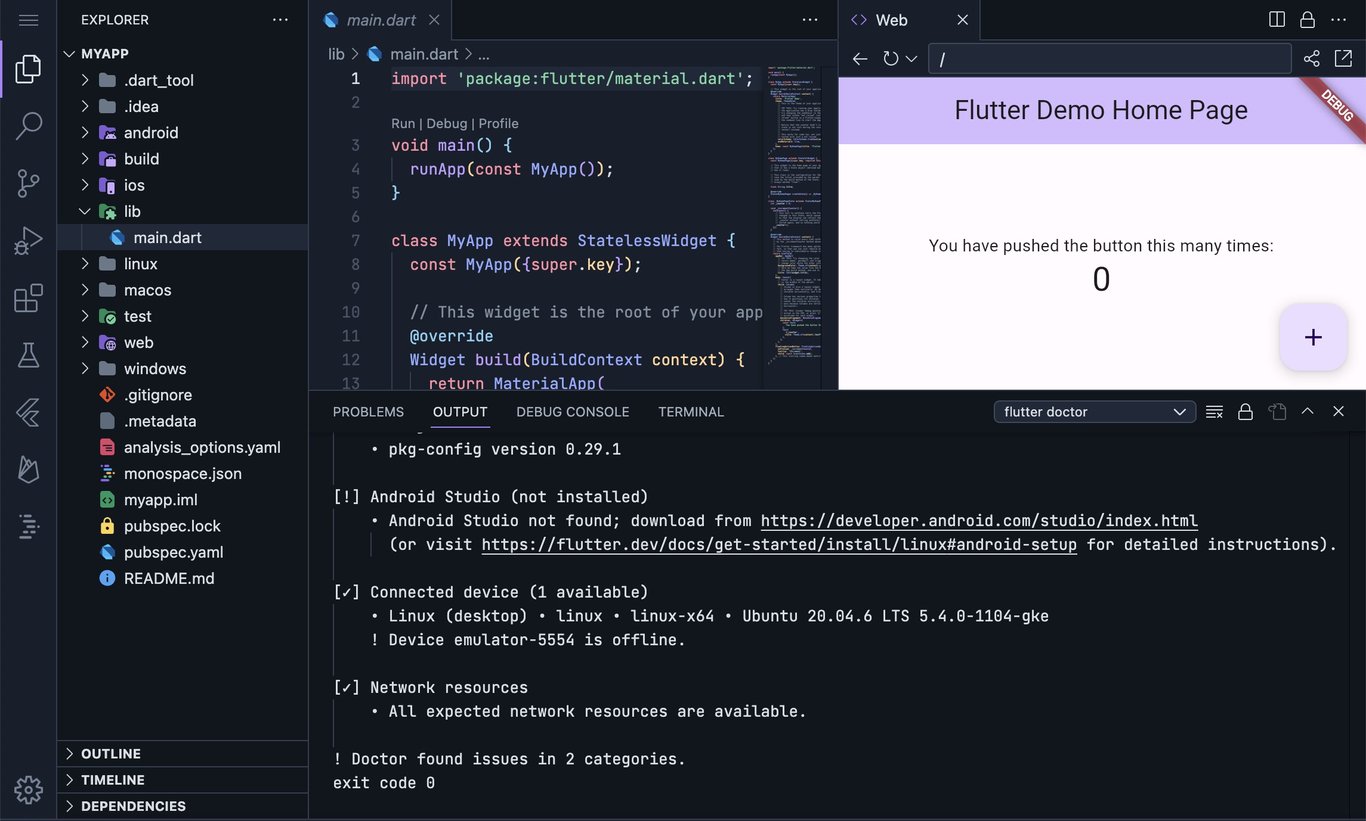Screen dimensions: 1366x821
Task: Open more actions in Web preview group
Action: [x=1339, y=20]
